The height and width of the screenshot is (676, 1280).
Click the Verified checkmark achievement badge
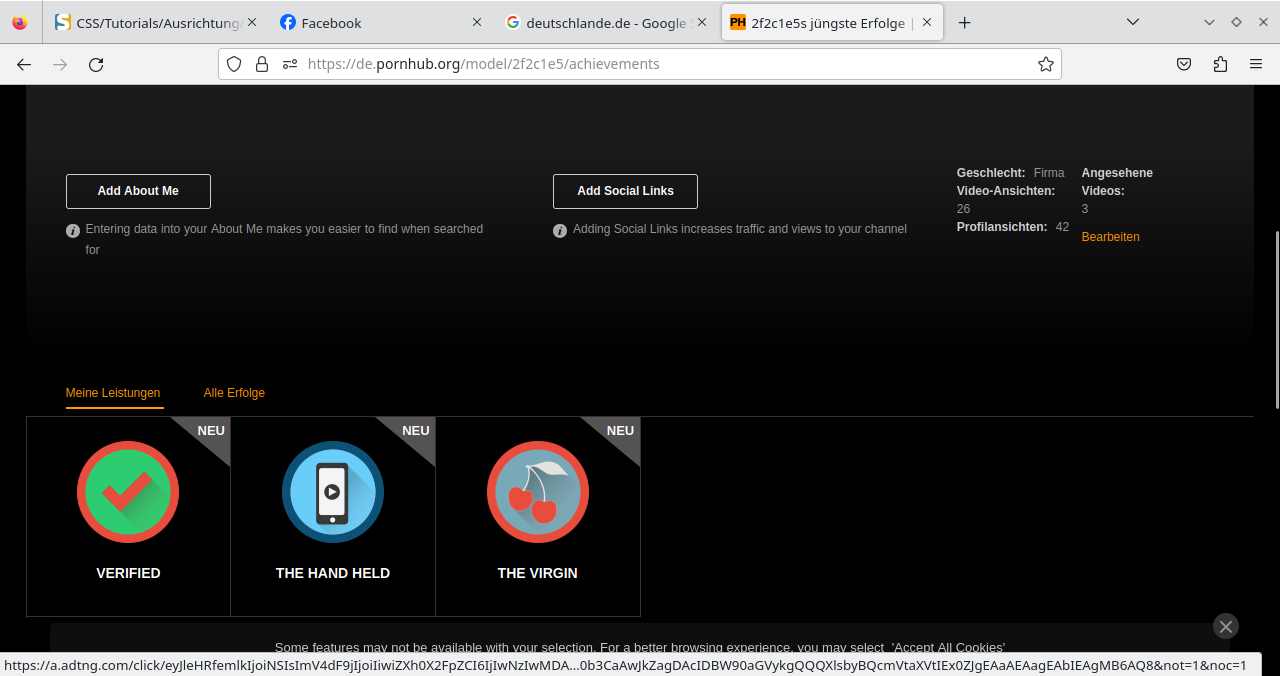point(128,492)
